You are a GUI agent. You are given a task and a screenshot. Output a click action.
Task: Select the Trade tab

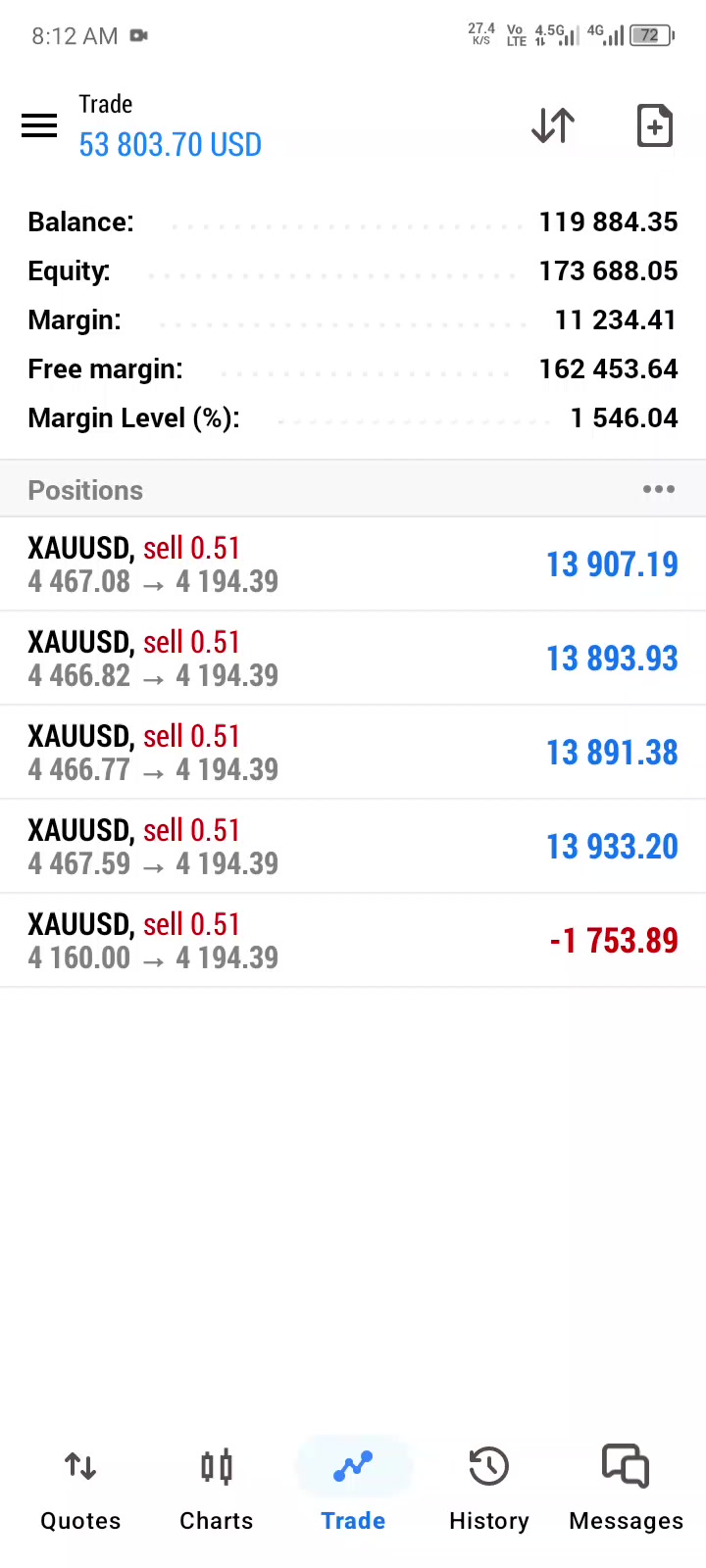[x=353, y=1492]
